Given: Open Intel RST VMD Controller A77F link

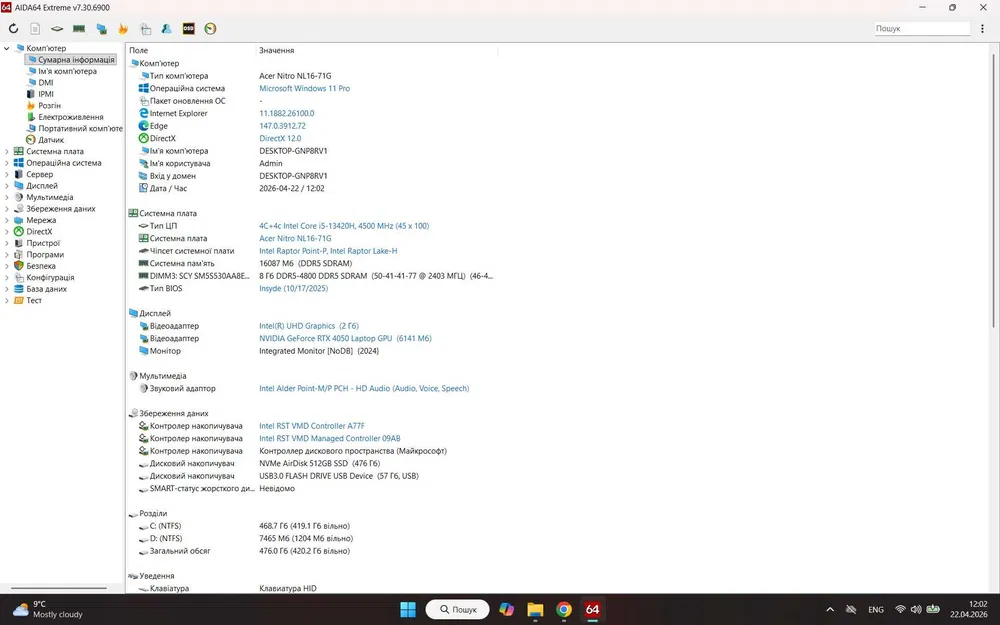Looking at the screenshot, I should [x=312, y=425].
